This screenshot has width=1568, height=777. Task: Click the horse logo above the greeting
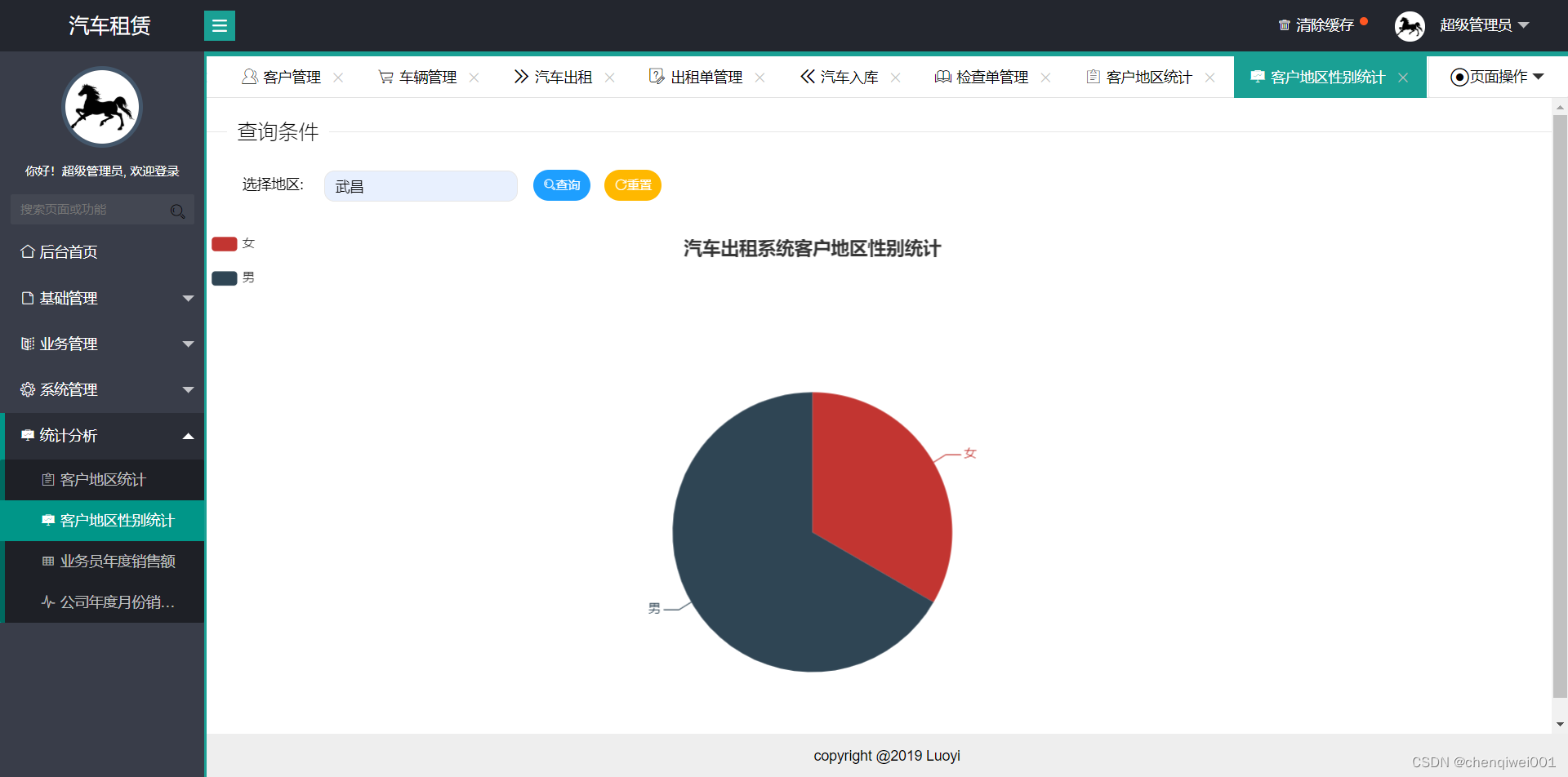tap(101, 106)
